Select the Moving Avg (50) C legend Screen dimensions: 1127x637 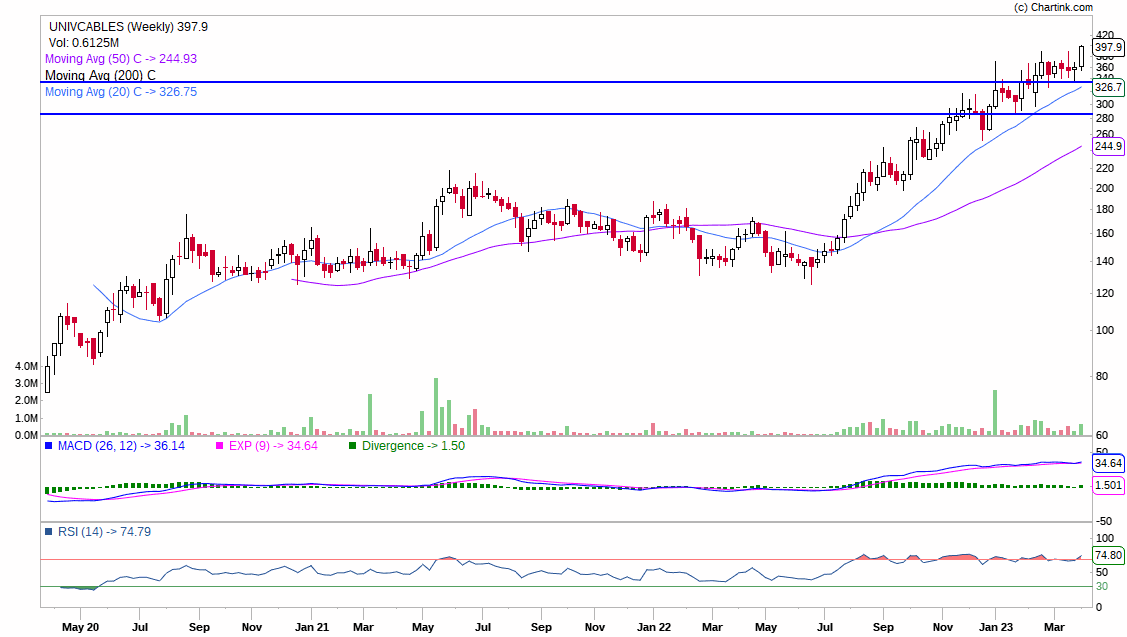[121, 59]
